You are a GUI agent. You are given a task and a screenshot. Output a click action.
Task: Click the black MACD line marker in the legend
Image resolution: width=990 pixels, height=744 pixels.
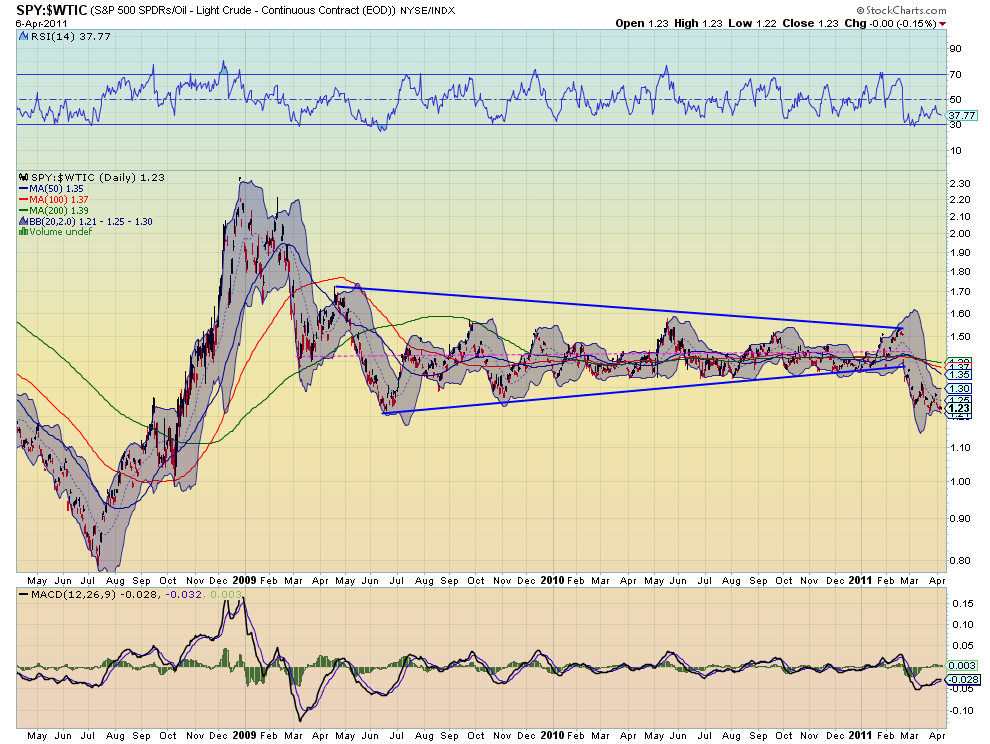click(x=23, y=594)
